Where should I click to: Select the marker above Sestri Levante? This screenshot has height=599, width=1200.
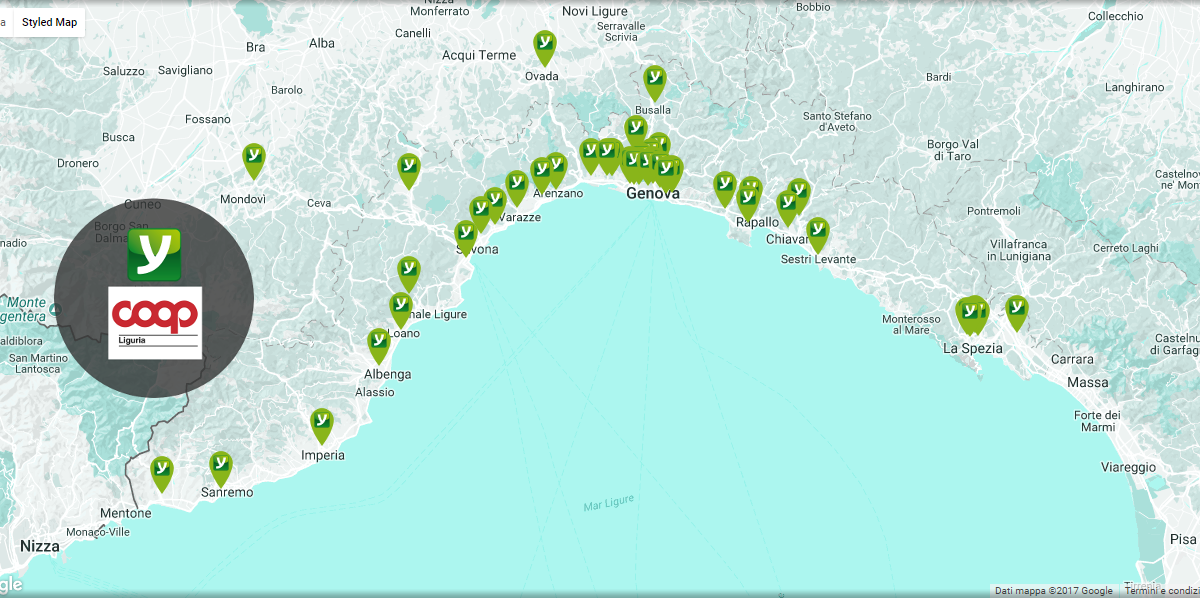point(817,233)
